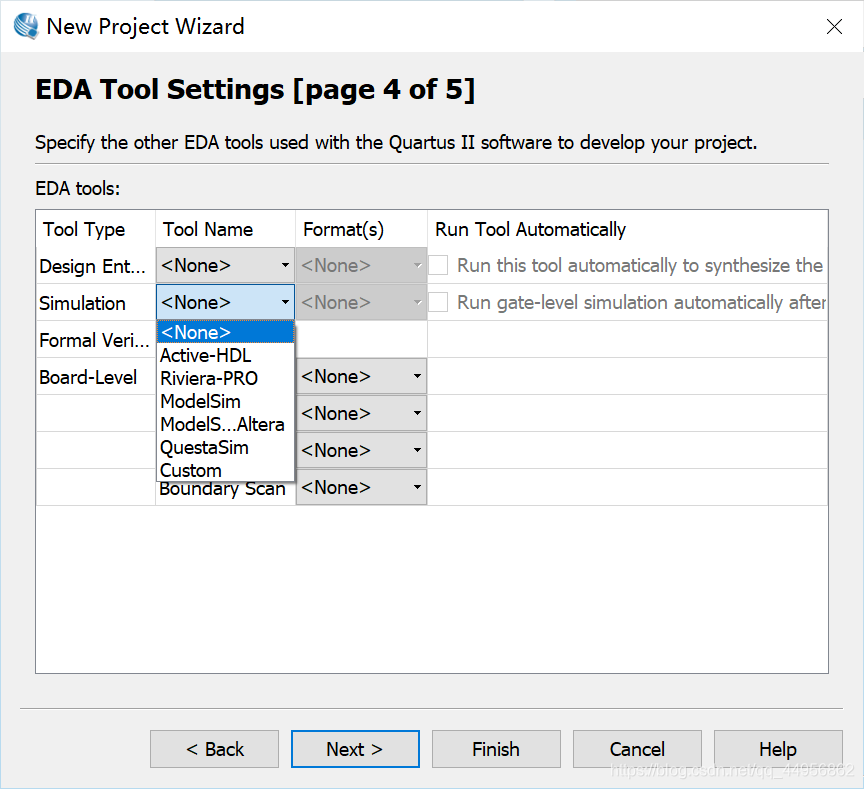Open Simulation format dropdown
Viewport: 864px width, 789px height.
click(361, 302)
